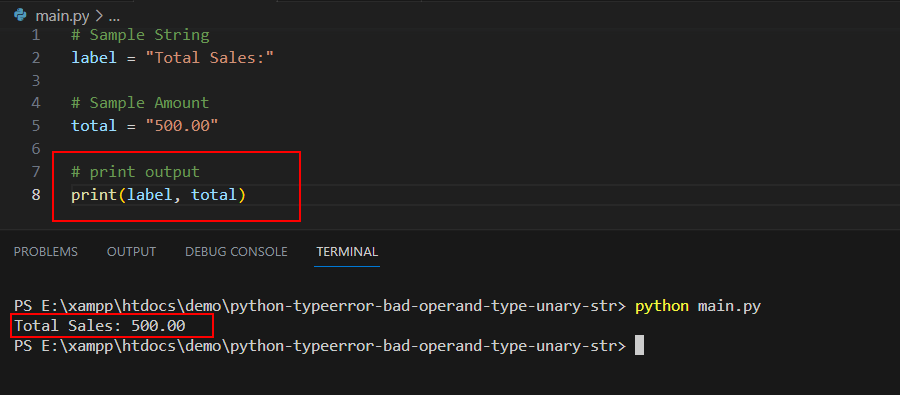Viewport: 900px width, 395px height.
Task: Click the 'total' argument inside print call
Action: coord(214,195)
